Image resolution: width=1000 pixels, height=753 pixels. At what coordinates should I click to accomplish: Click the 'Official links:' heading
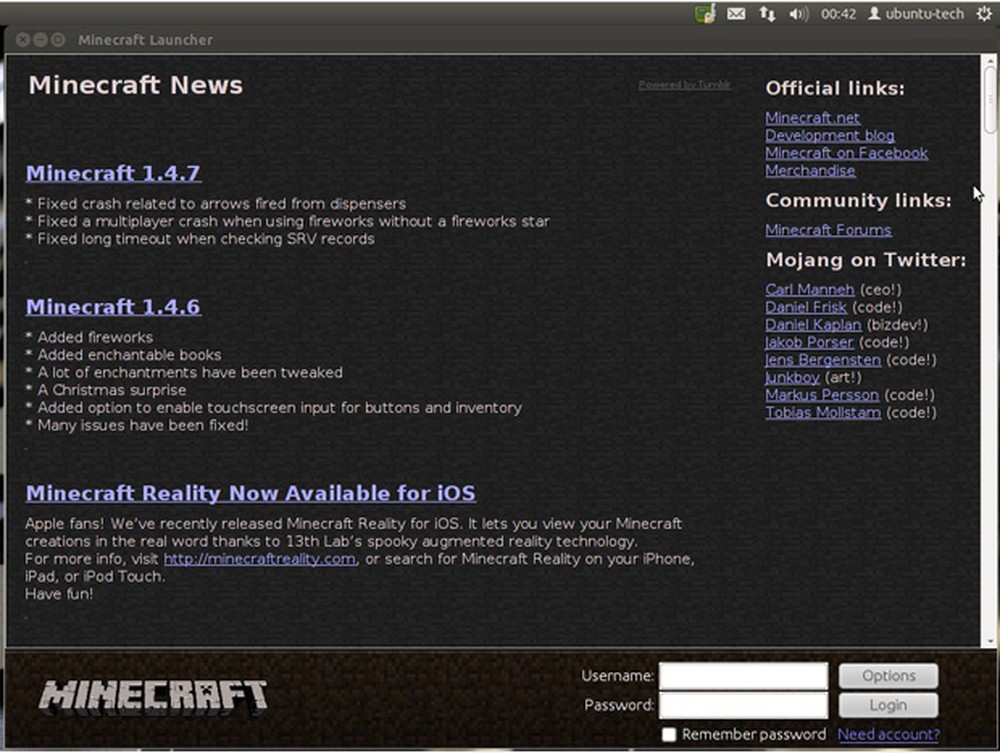[x=835, y=89]
